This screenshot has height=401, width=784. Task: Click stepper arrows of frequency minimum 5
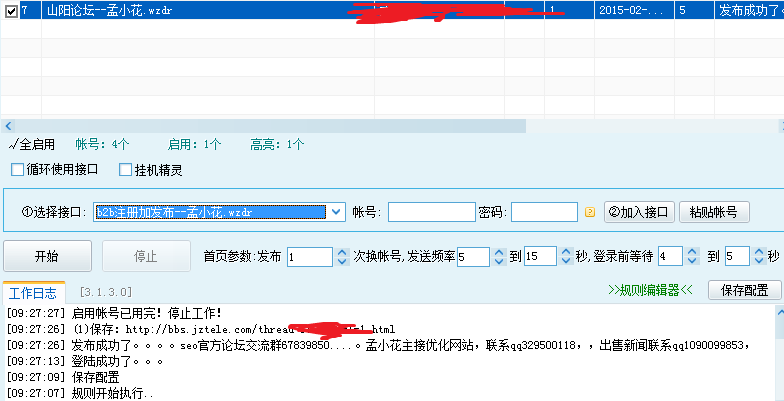point(498,256)
